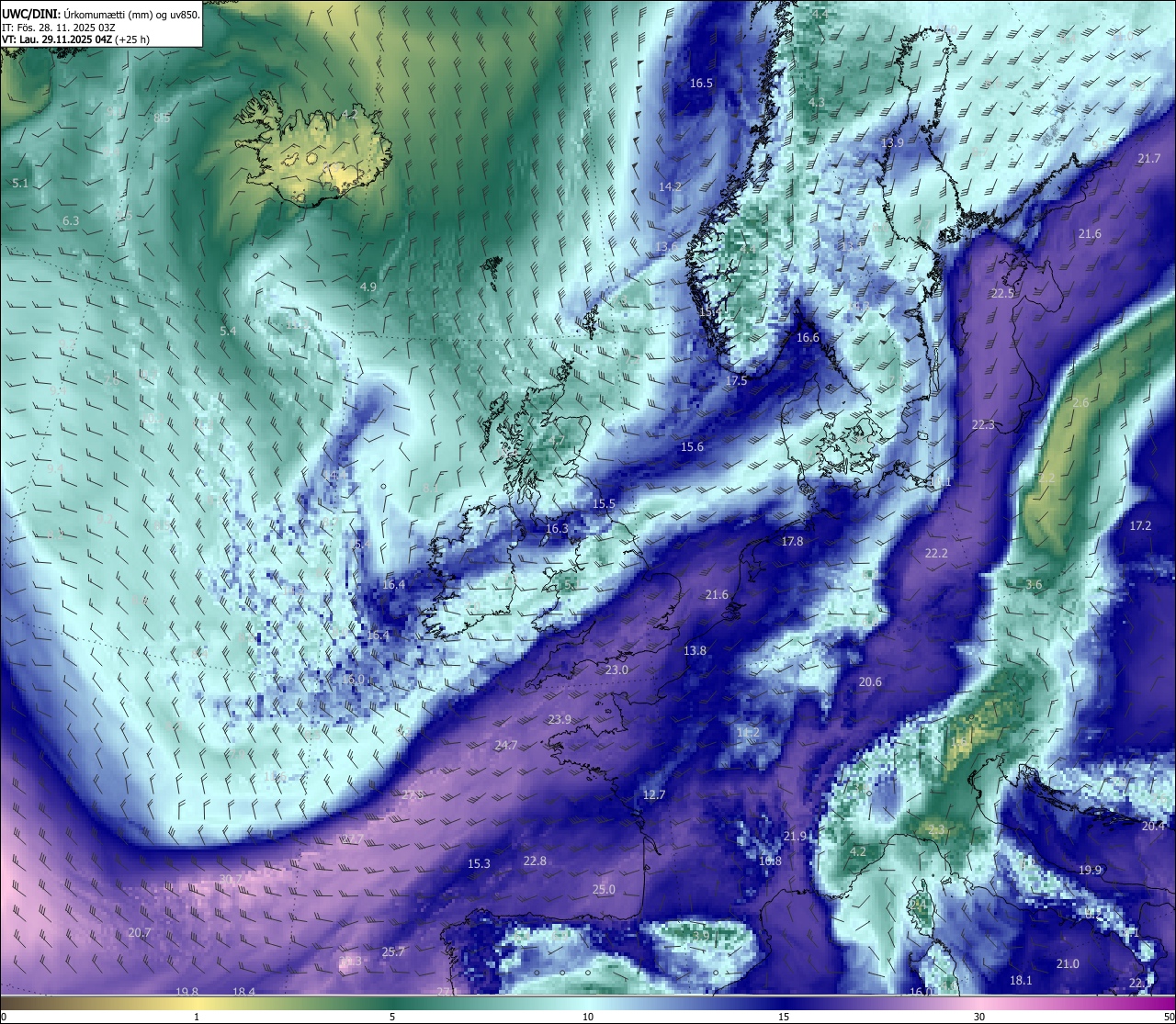Screen dimensions: 1176x1024
Task: Click the 22.2 value on the map
Action: [x=936, y=553]
